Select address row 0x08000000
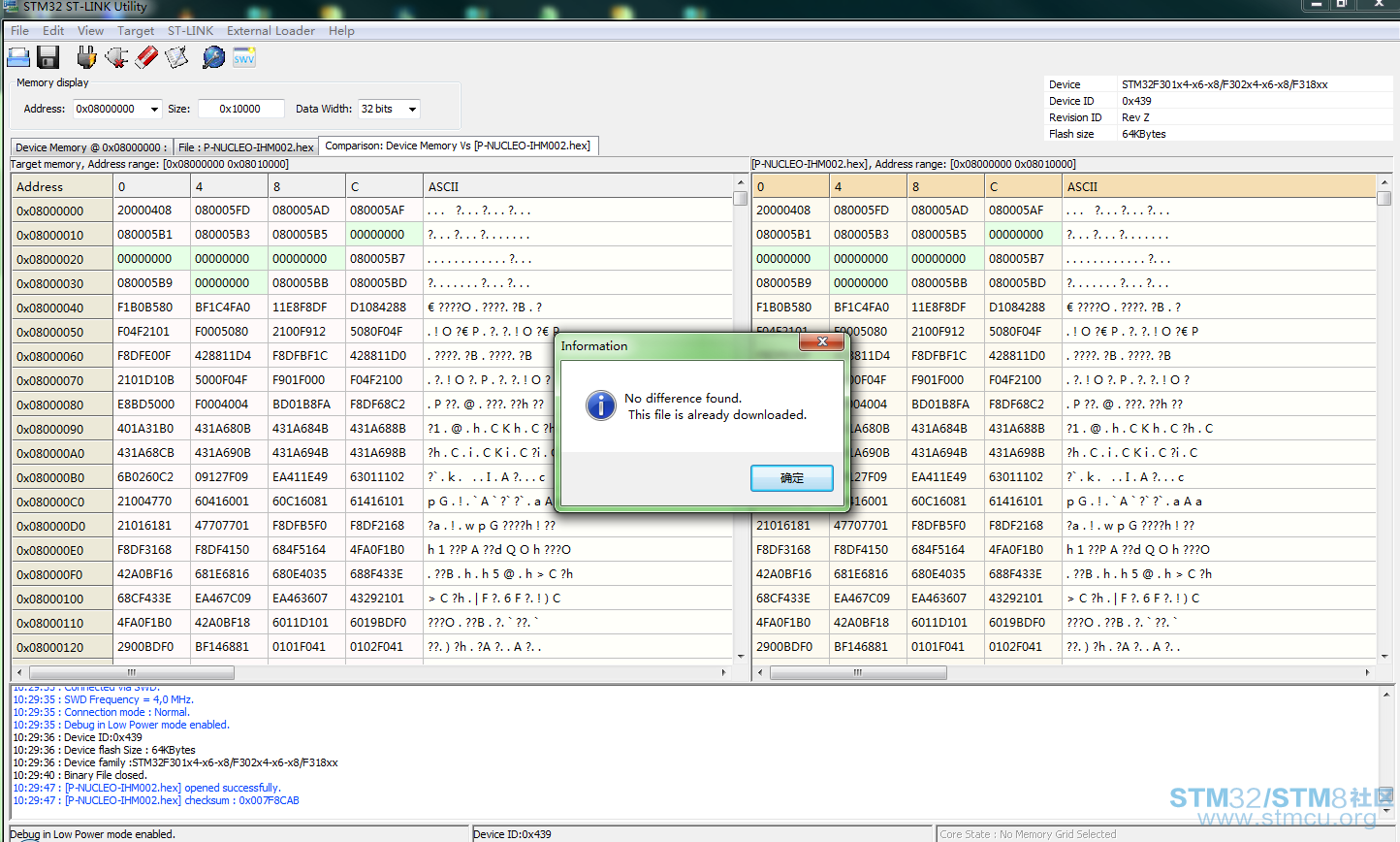 click(x=62, y=210)
